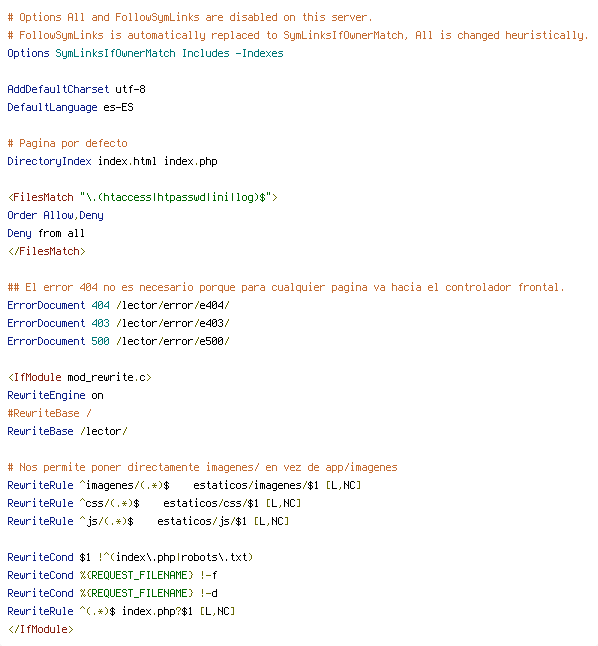The height and width of the screenshot is (646, 598).
Task: Click the DefaultLanguage es-ES line
Action: click(x=70, y=108)
